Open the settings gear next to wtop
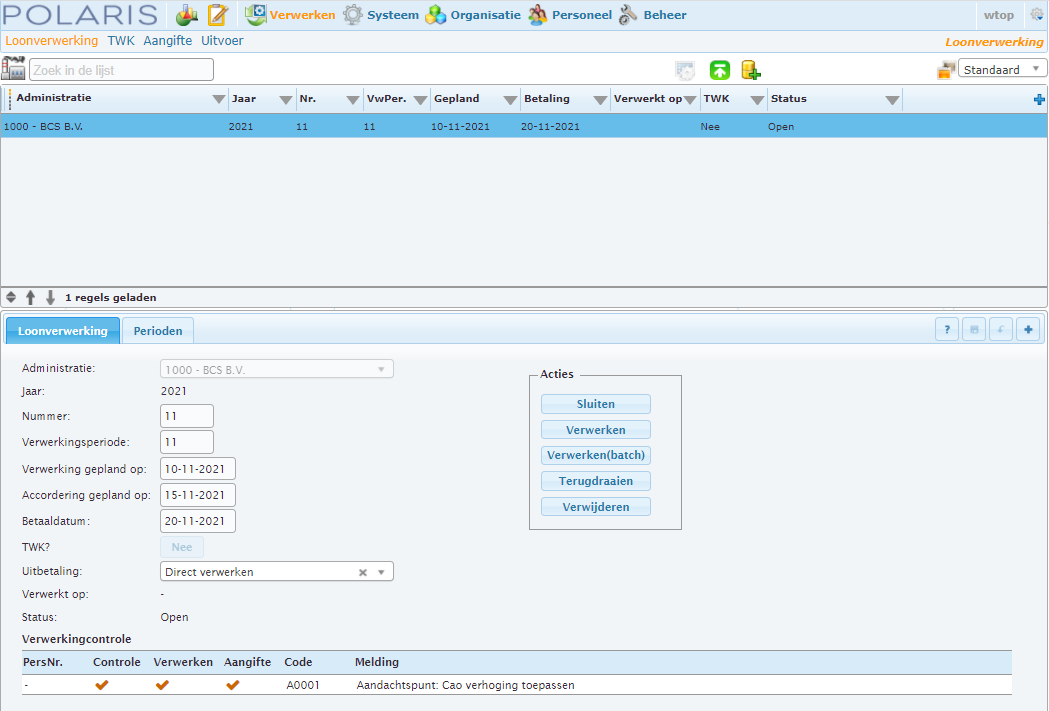1049x711 pixels. (x=1036, y=15)
